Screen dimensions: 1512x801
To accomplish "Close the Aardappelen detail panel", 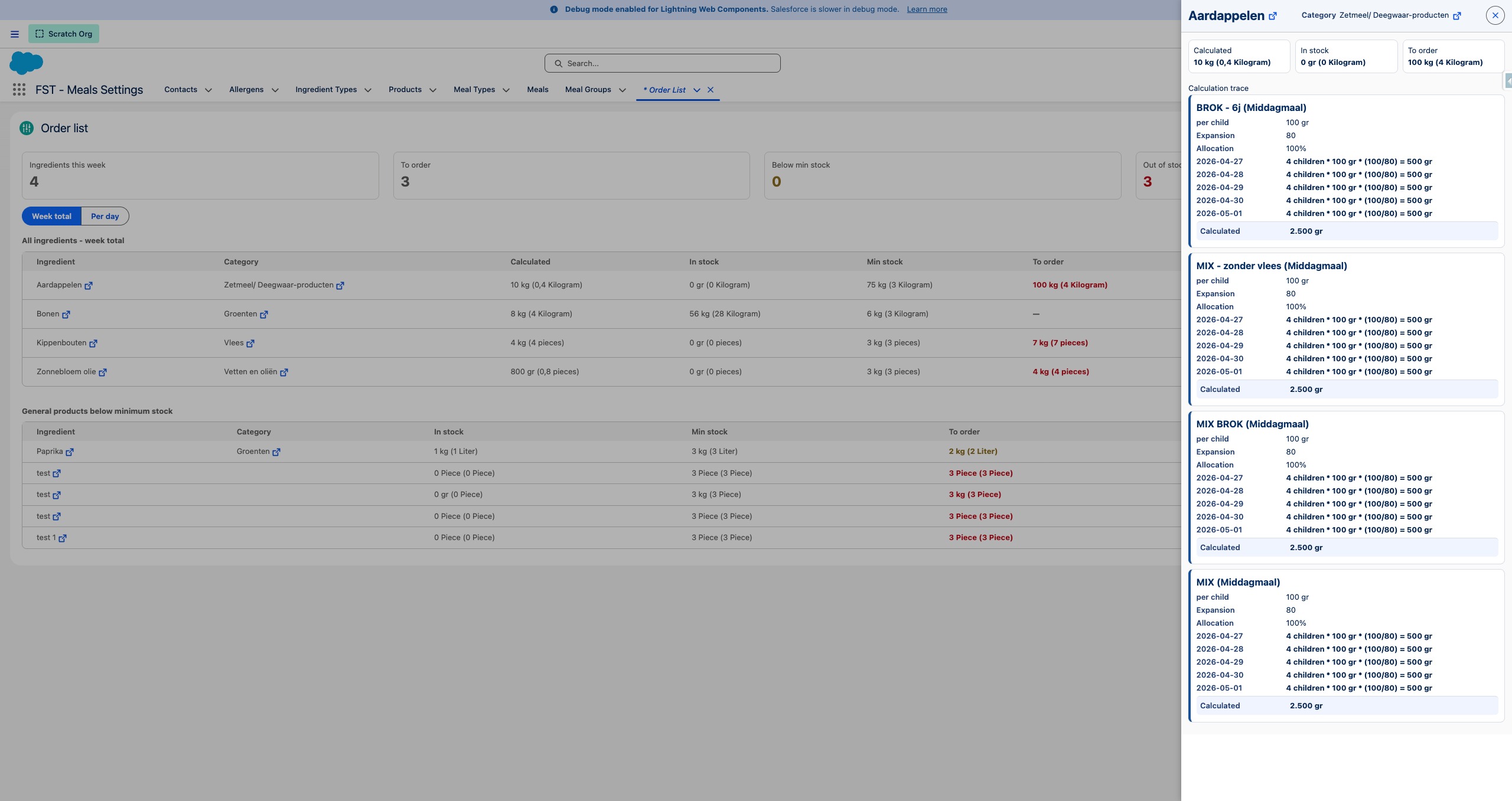I will 1495,16.
